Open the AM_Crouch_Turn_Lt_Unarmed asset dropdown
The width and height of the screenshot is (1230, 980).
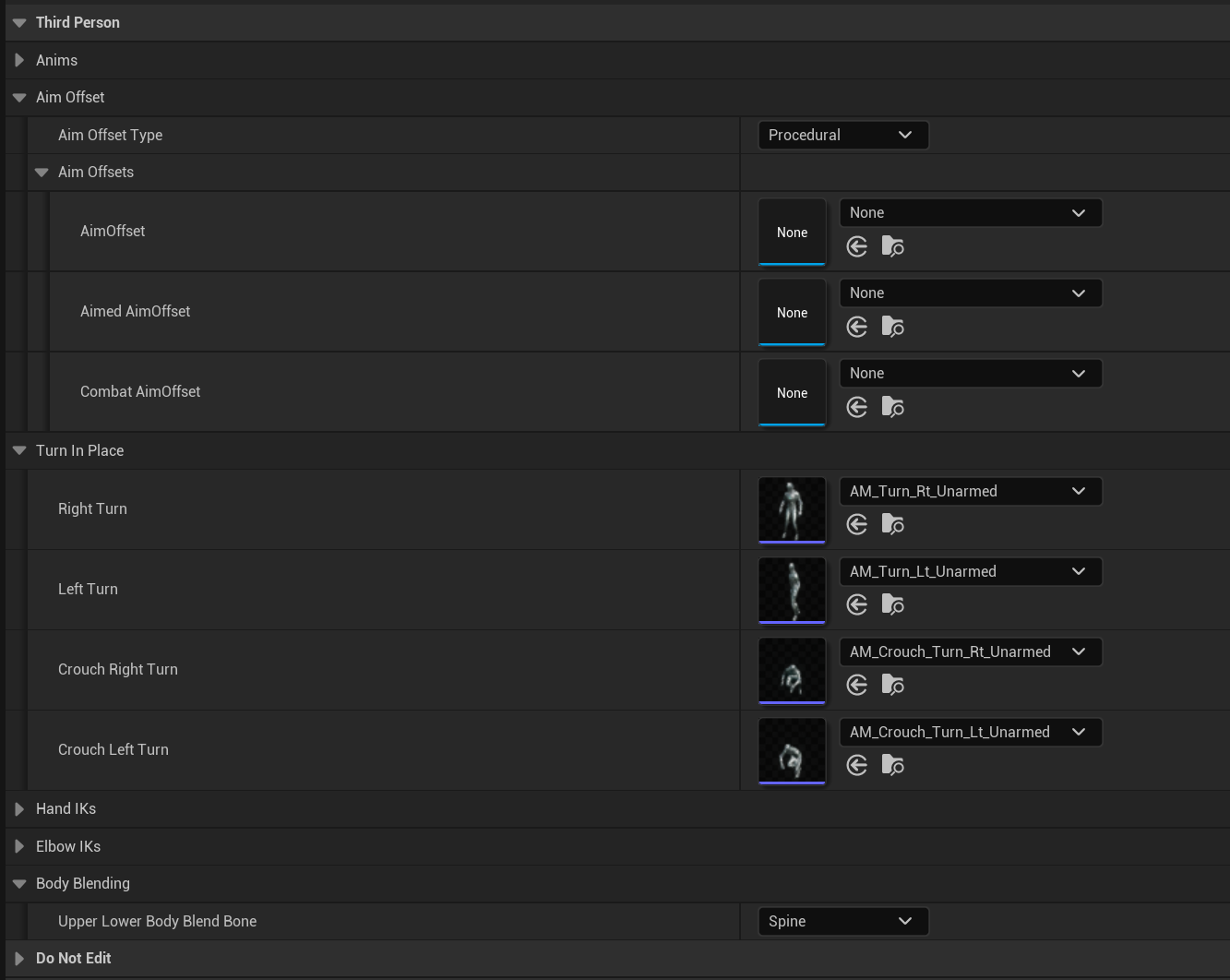[x=970, y=732]
